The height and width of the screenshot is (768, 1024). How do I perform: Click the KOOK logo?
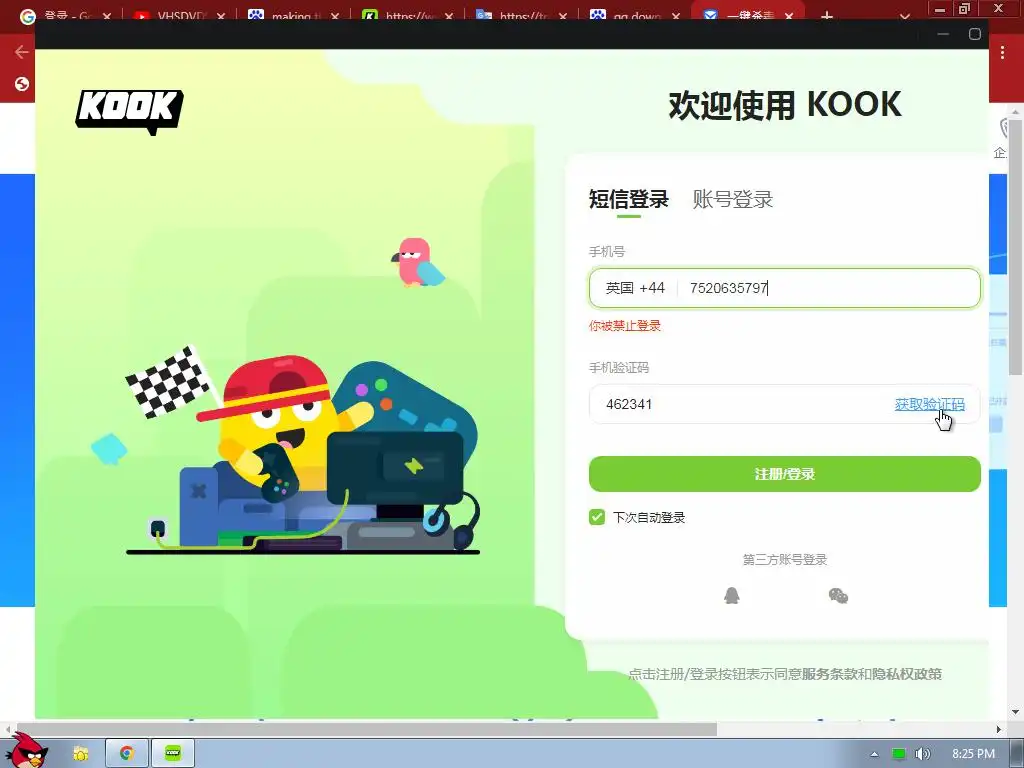(x=129, y=111)
